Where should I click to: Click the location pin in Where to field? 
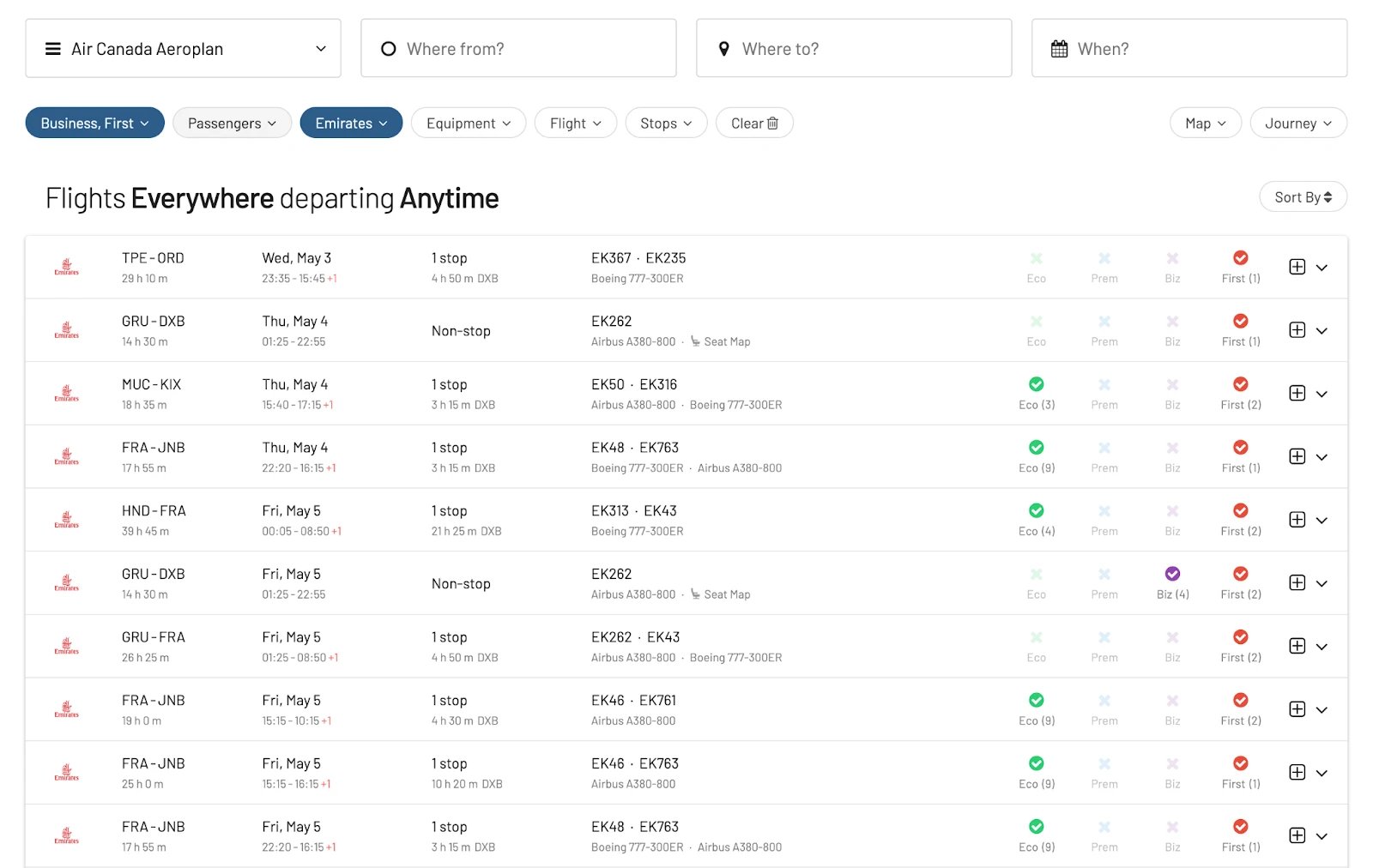pyautogui.click(x=724, y=49)
